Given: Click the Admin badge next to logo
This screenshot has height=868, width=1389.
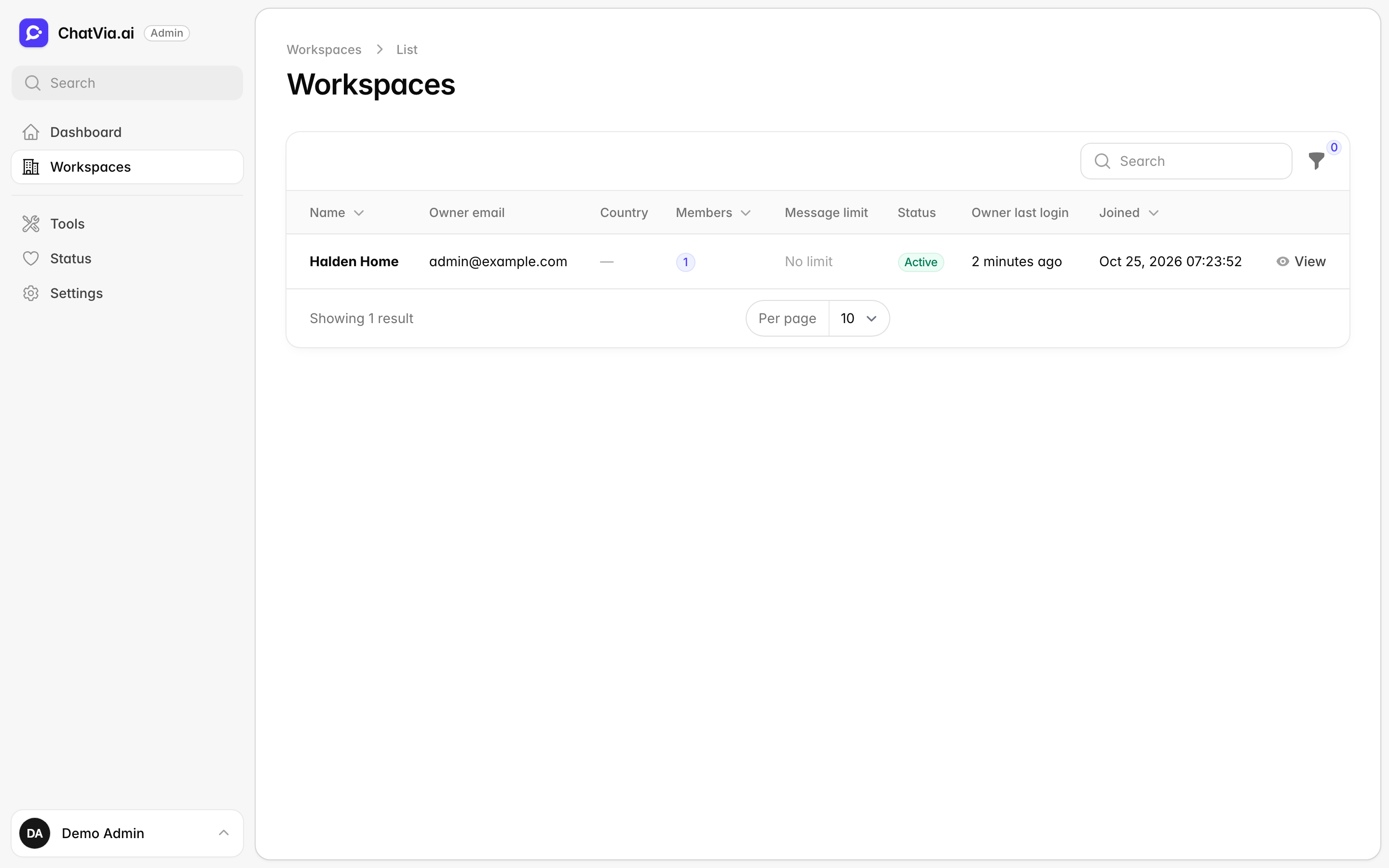Looking at the screenshot, I should [166, 33].
